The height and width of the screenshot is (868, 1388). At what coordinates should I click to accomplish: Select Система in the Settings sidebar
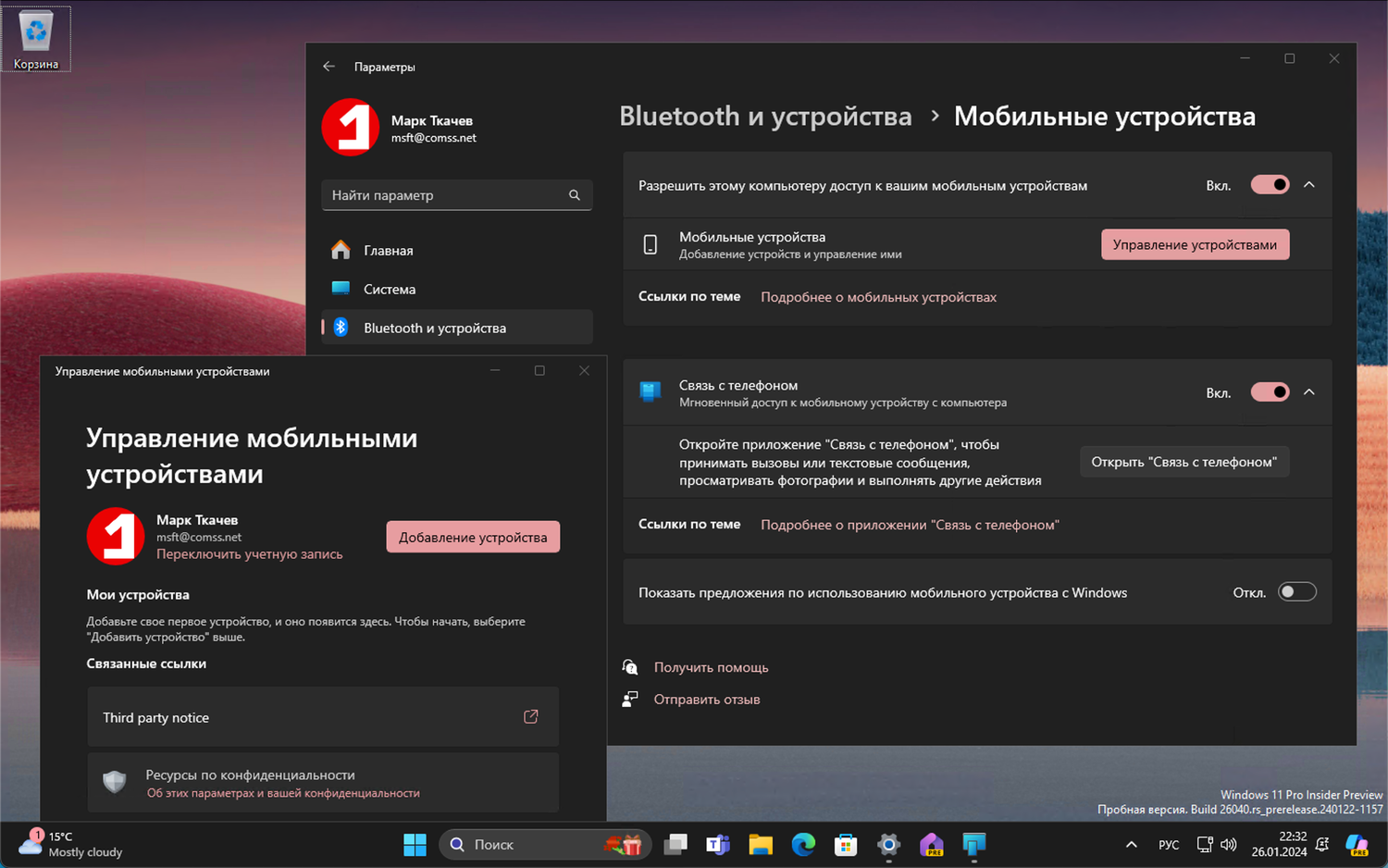click(x=457, y=289)
